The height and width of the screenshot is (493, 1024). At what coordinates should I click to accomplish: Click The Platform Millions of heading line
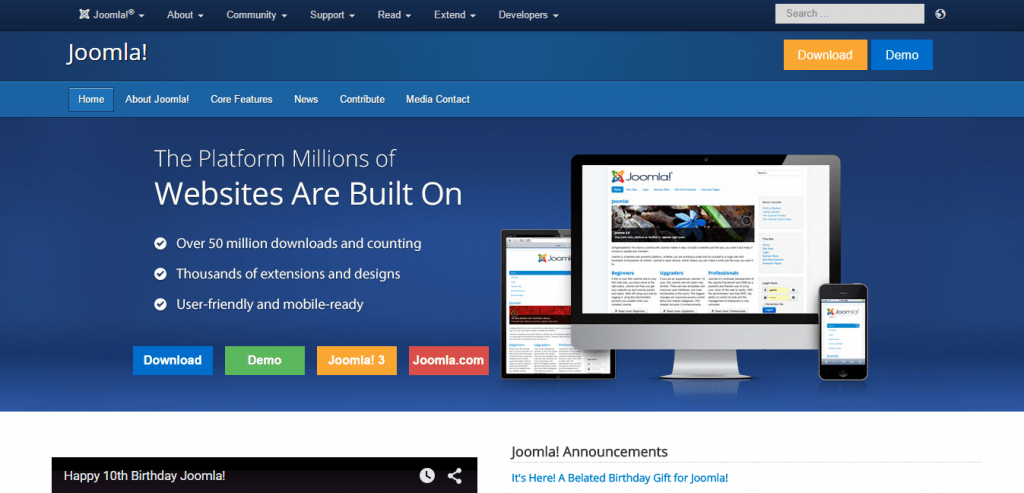[x=275, y=159]
